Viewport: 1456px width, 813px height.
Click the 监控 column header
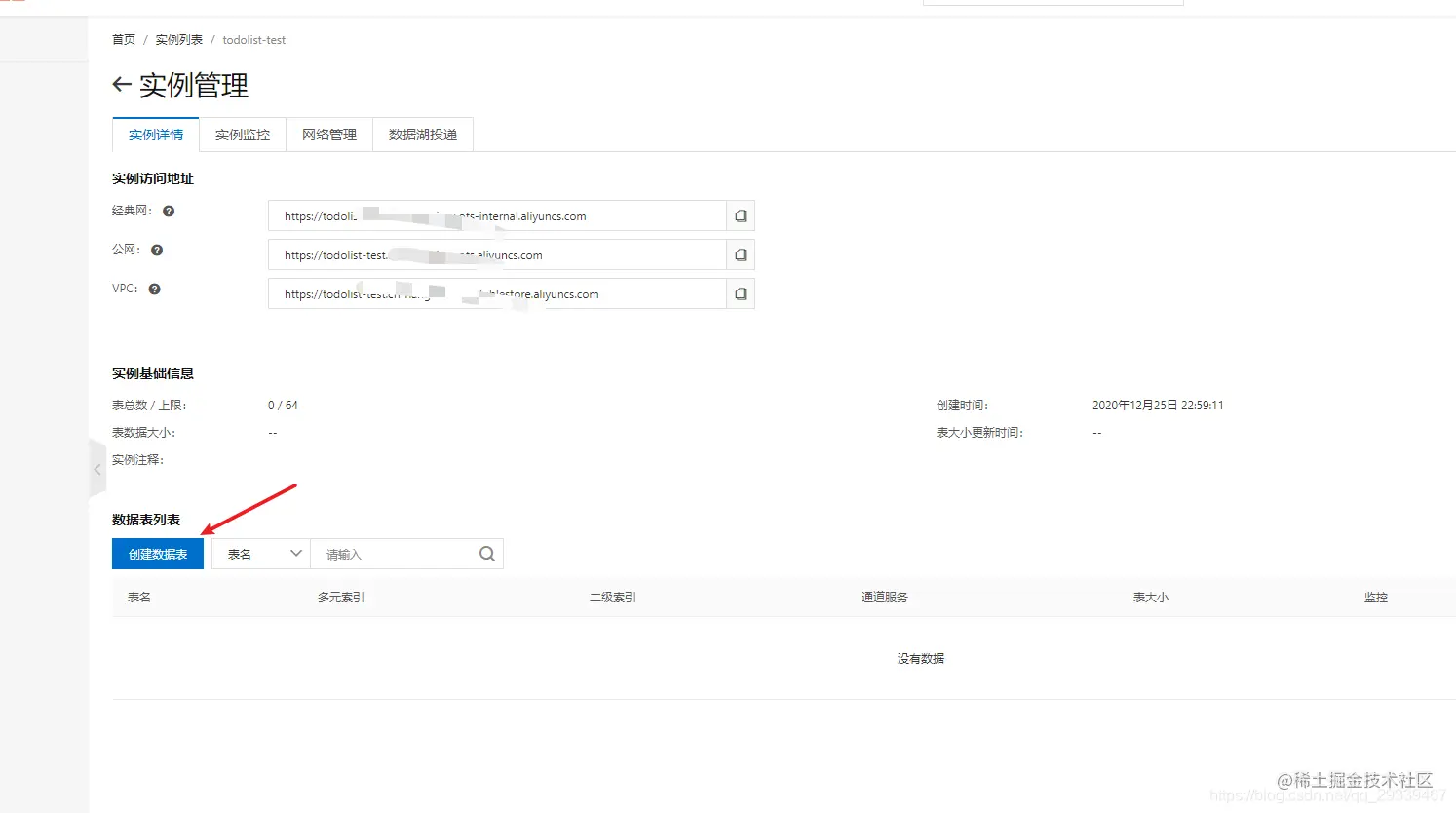point(1376,597)
